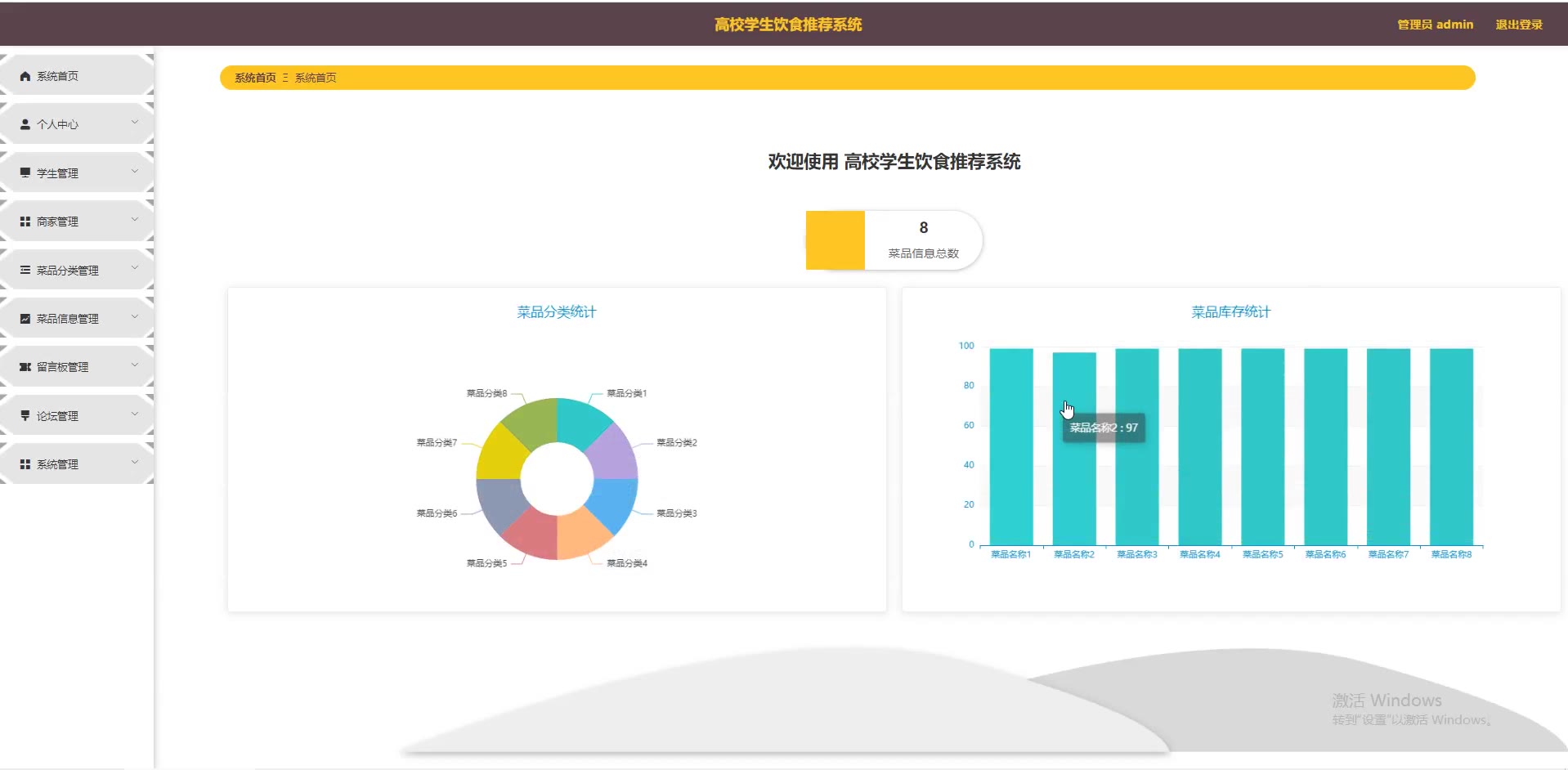Select the orange 菜品分类4 donut slice

click(x=580, y=535)
